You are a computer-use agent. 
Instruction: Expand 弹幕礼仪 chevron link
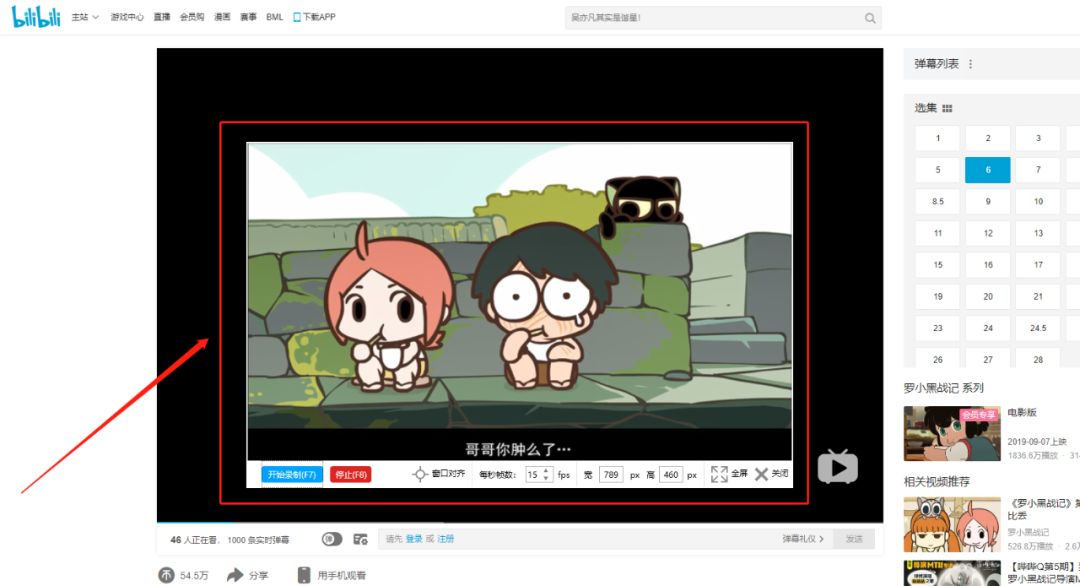coord(802,538)
